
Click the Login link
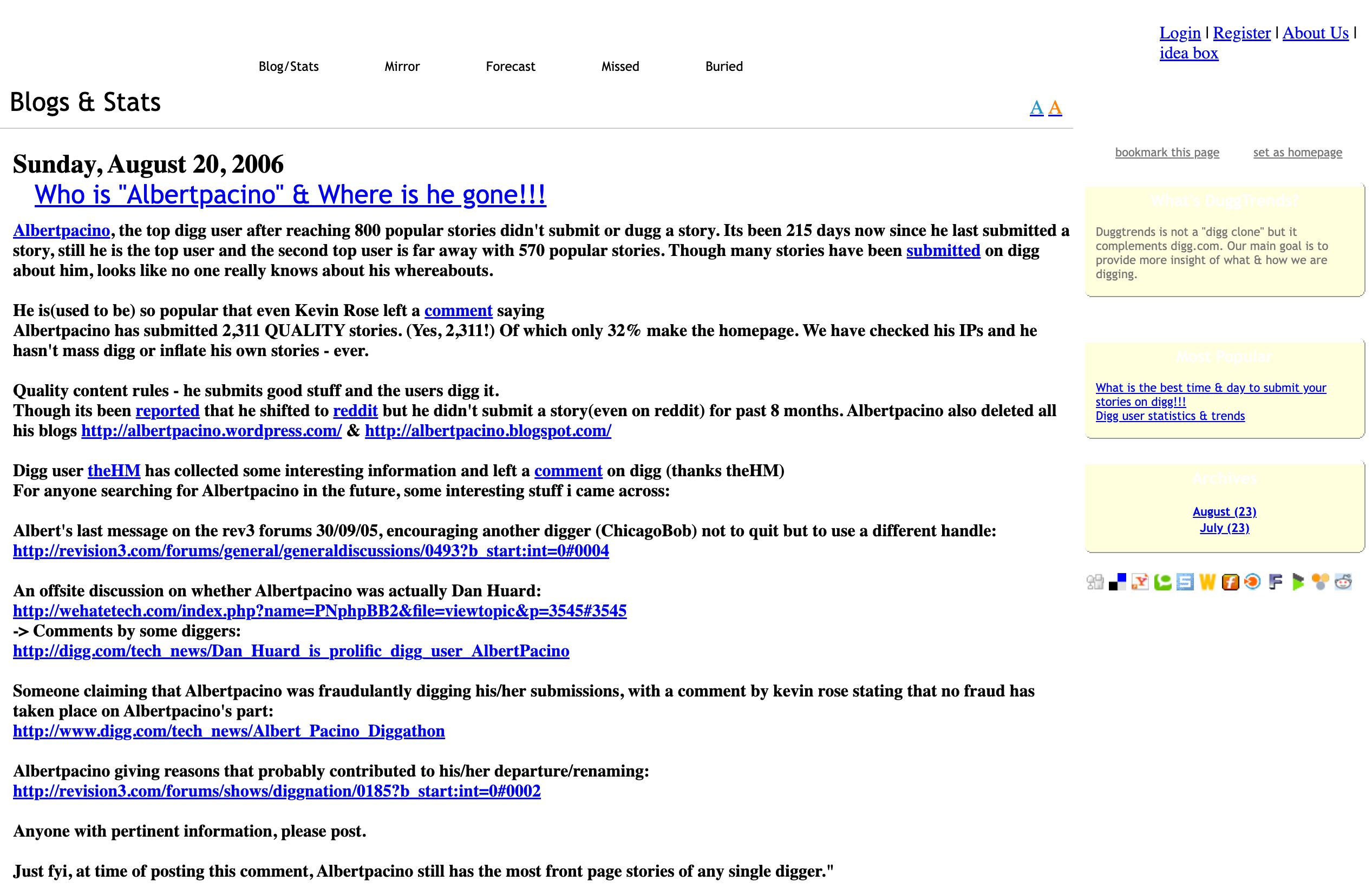tap(1180, 33)
